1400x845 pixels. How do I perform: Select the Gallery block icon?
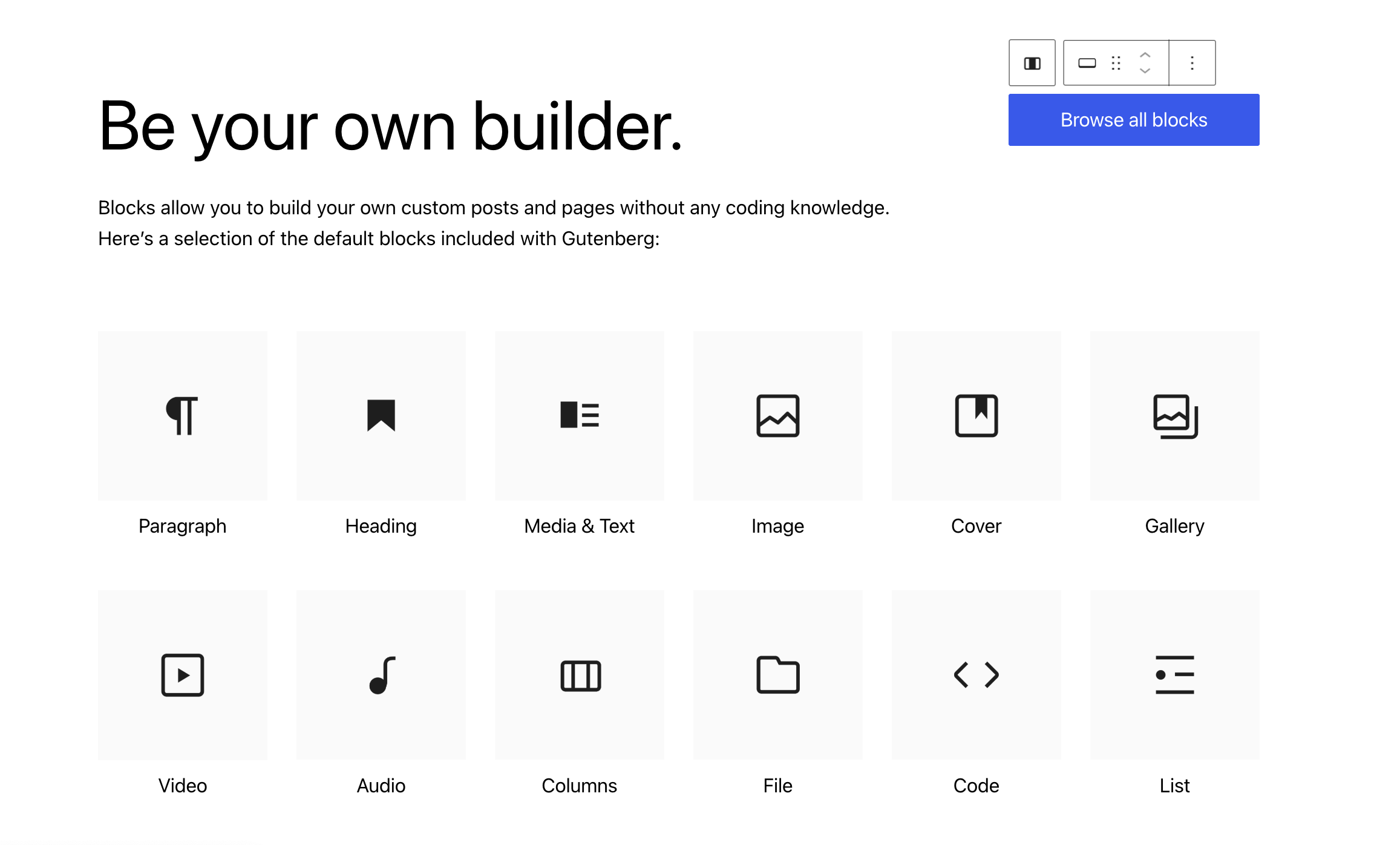pos(1175,416)
